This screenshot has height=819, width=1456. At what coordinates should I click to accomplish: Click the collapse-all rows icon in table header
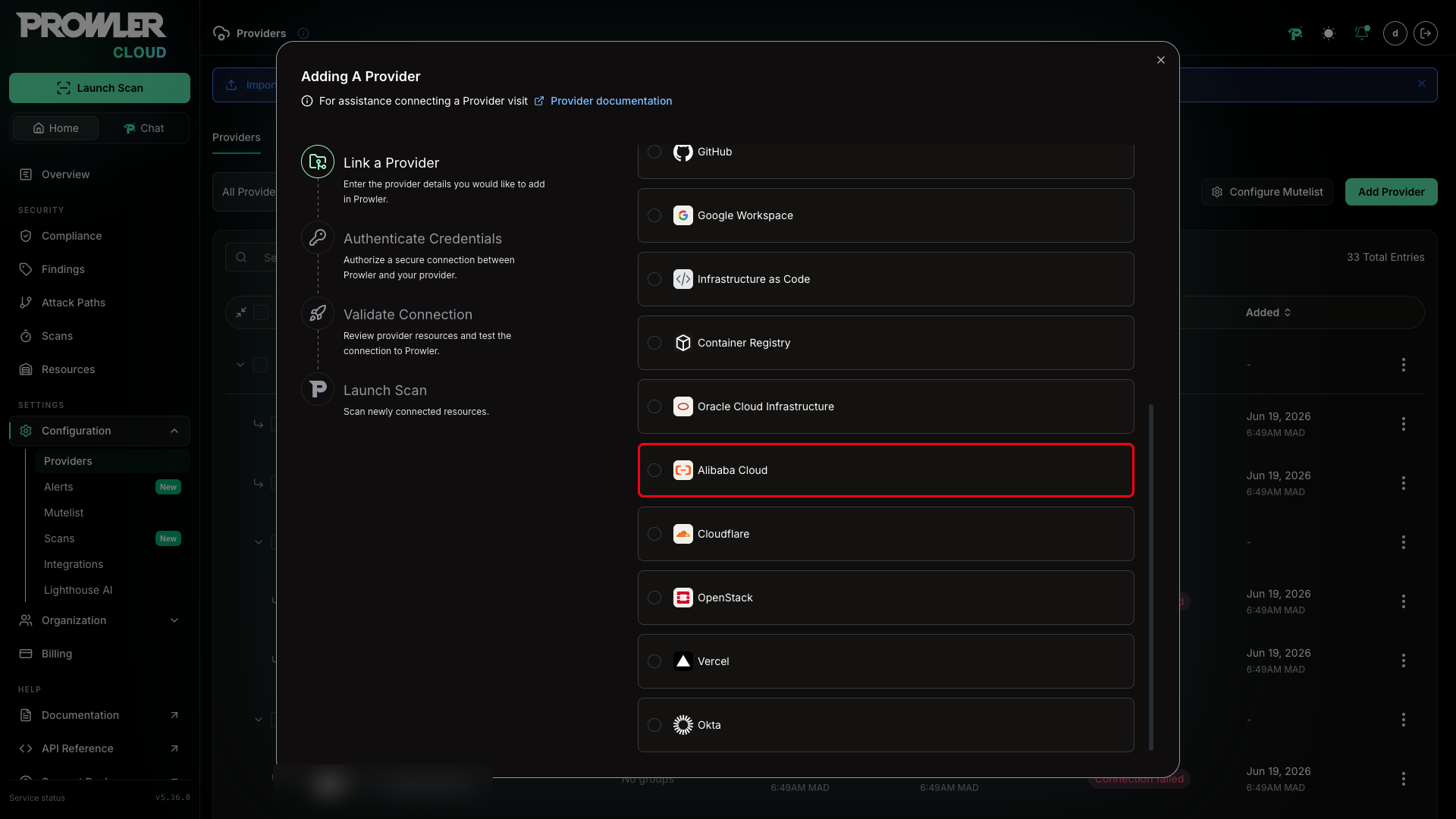click(241, 312)
